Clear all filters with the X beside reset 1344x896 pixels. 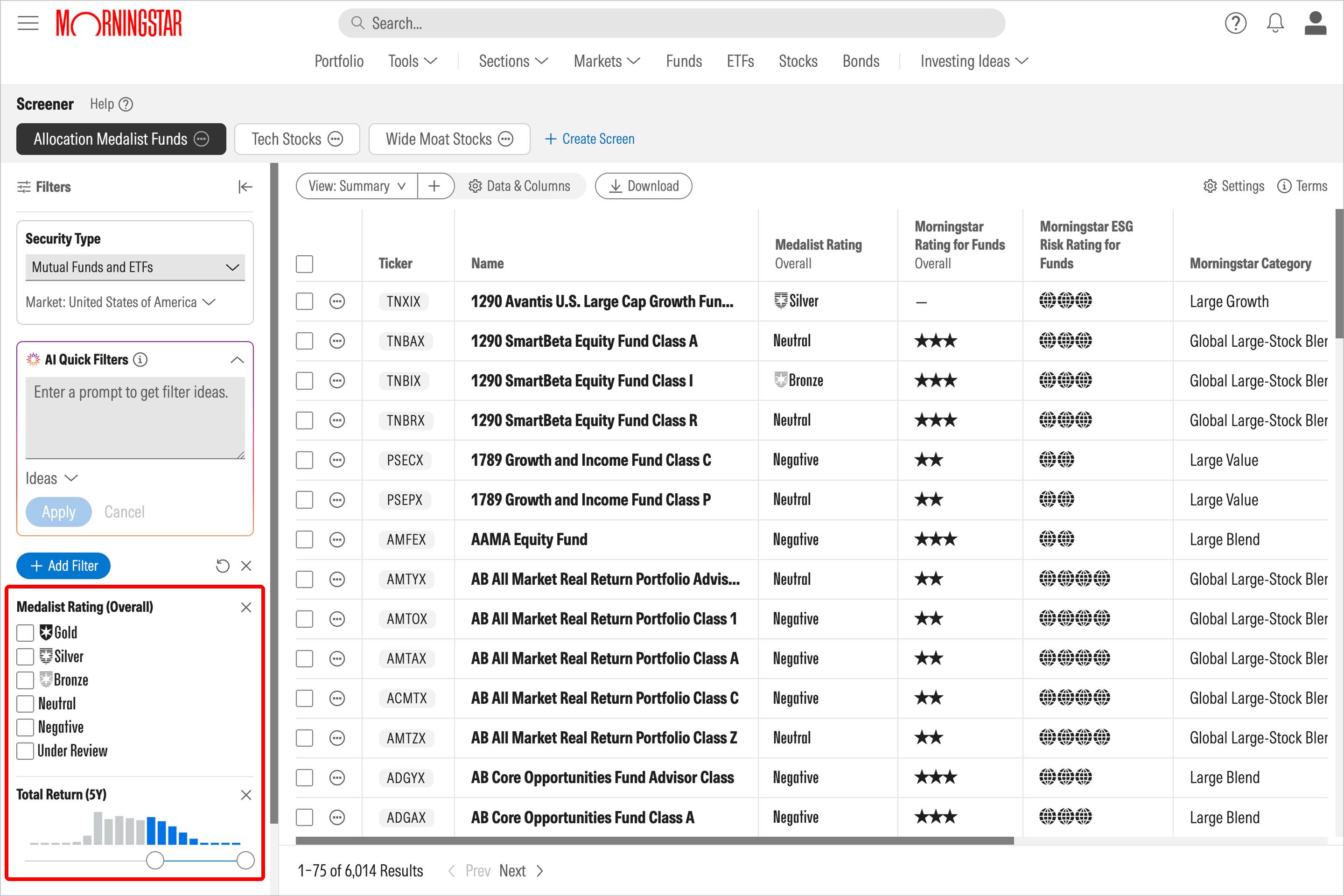(x=246, y=566)
